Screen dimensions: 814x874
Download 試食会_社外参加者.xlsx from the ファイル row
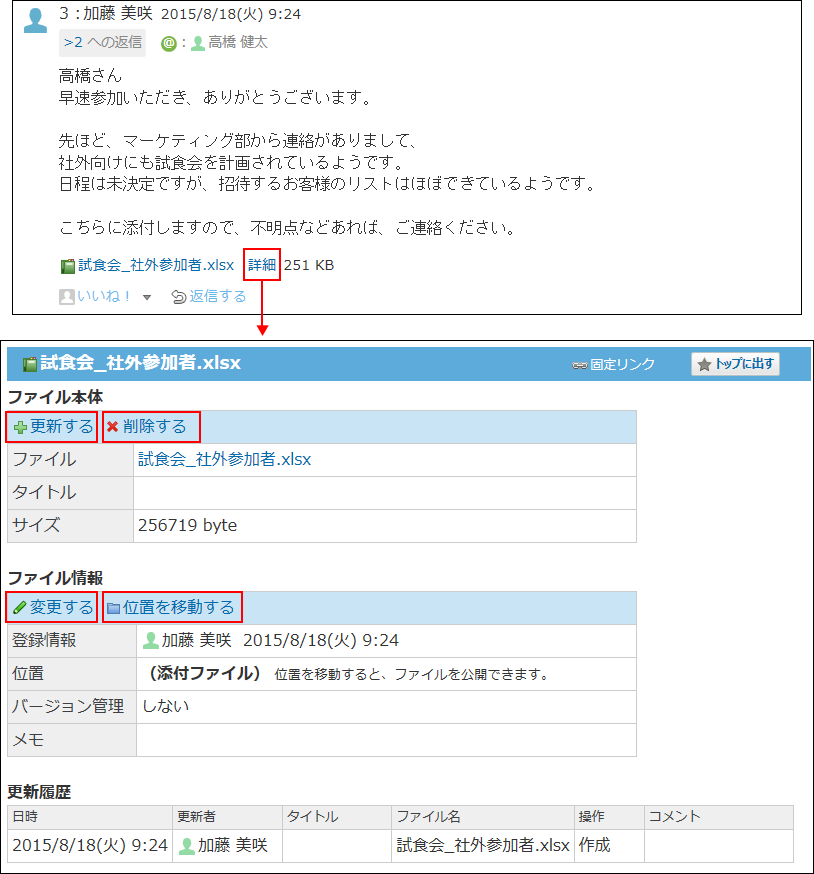(x=224, y=460)
